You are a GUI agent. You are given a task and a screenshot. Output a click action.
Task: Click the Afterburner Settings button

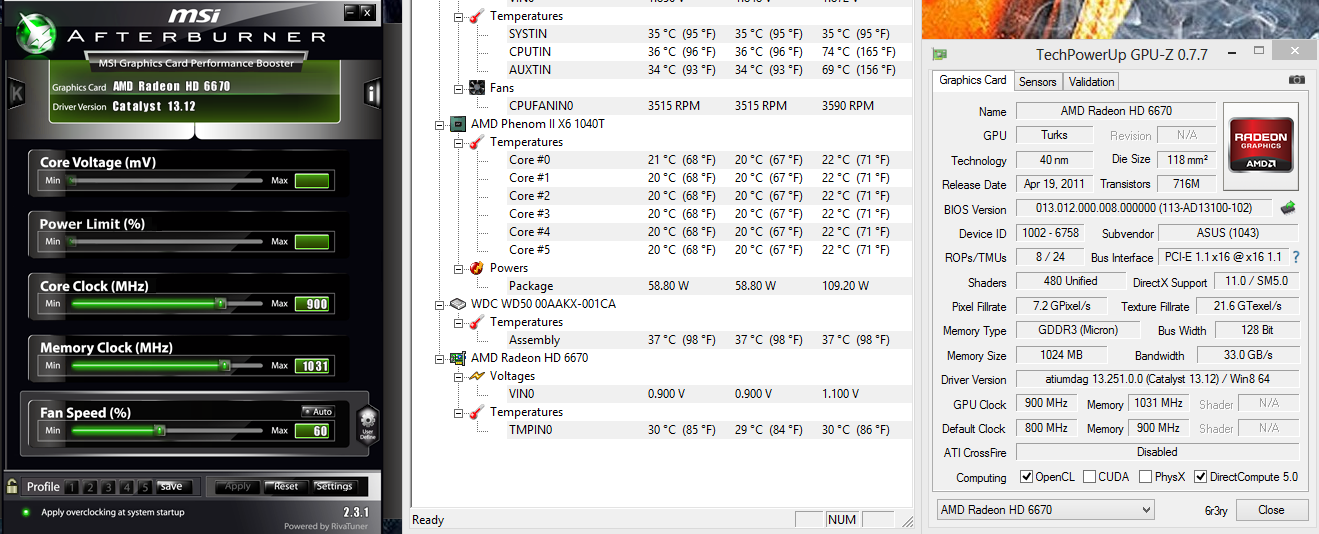(334, 487)
